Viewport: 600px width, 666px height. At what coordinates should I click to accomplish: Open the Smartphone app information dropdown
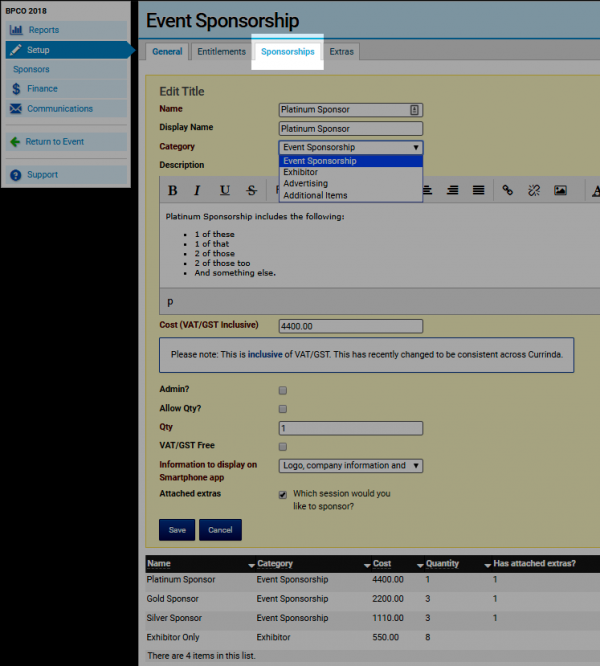coord(351,466)
